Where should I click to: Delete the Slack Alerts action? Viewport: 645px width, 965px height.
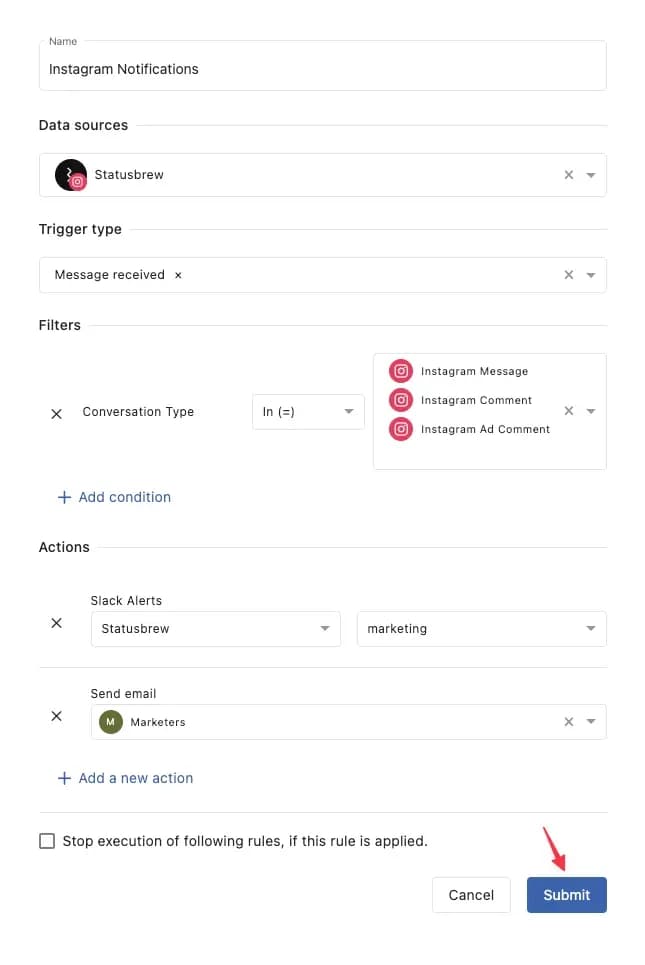56,623
